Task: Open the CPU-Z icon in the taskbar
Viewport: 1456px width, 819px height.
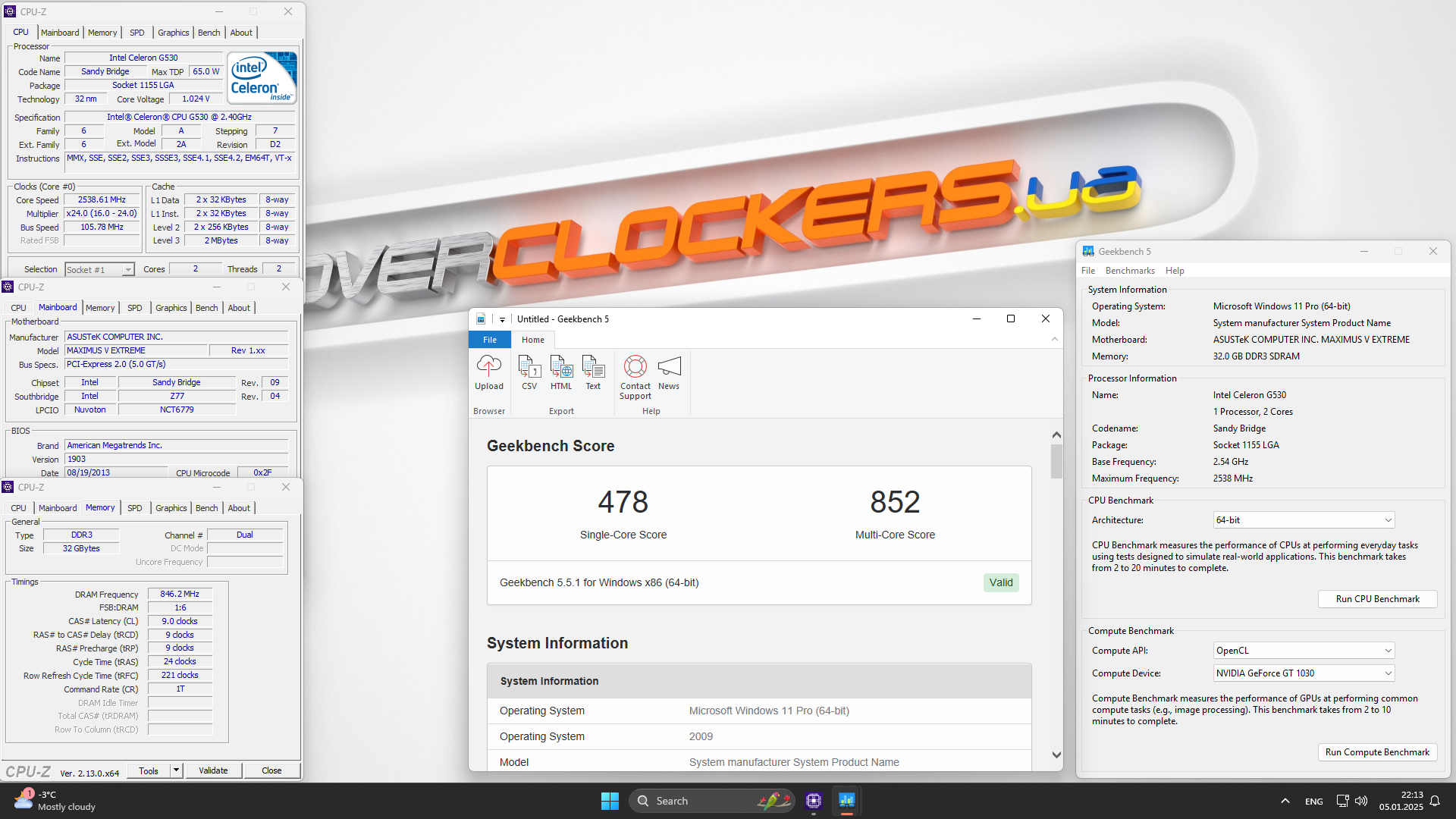Action: point(814,801)
